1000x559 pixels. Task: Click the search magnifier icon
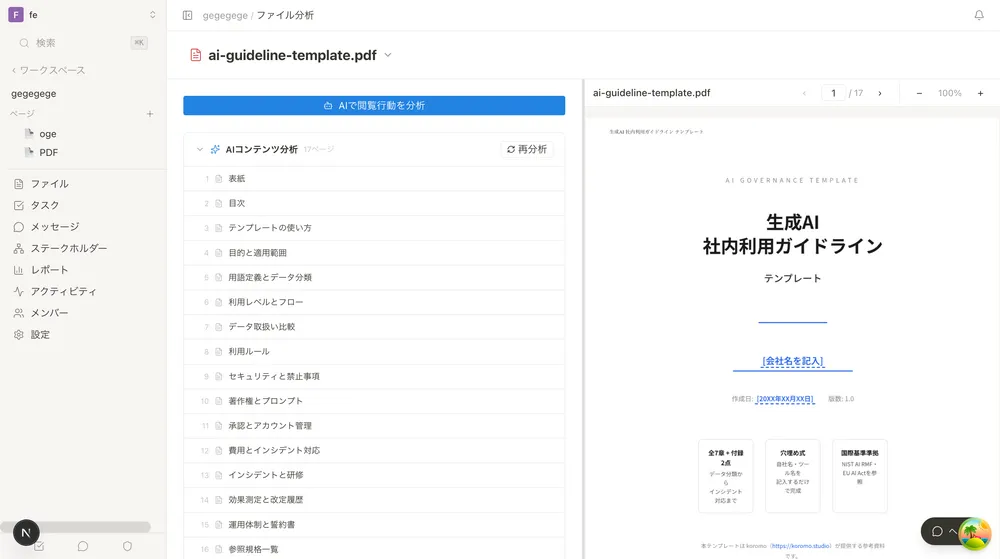[24, 43]
